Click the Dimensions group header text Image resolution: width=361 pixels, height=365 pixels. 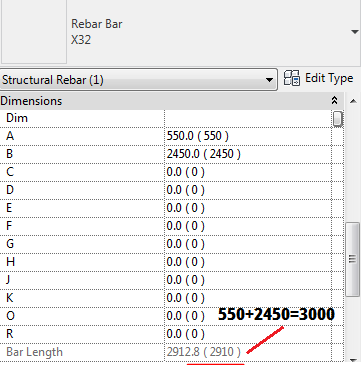[x=31, y=101]
